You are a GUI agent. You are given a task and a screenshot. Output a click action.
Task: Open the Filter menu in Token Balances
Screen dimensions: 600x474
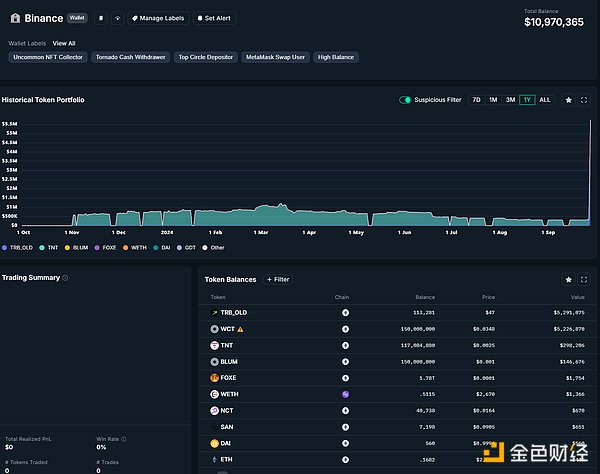278,280
